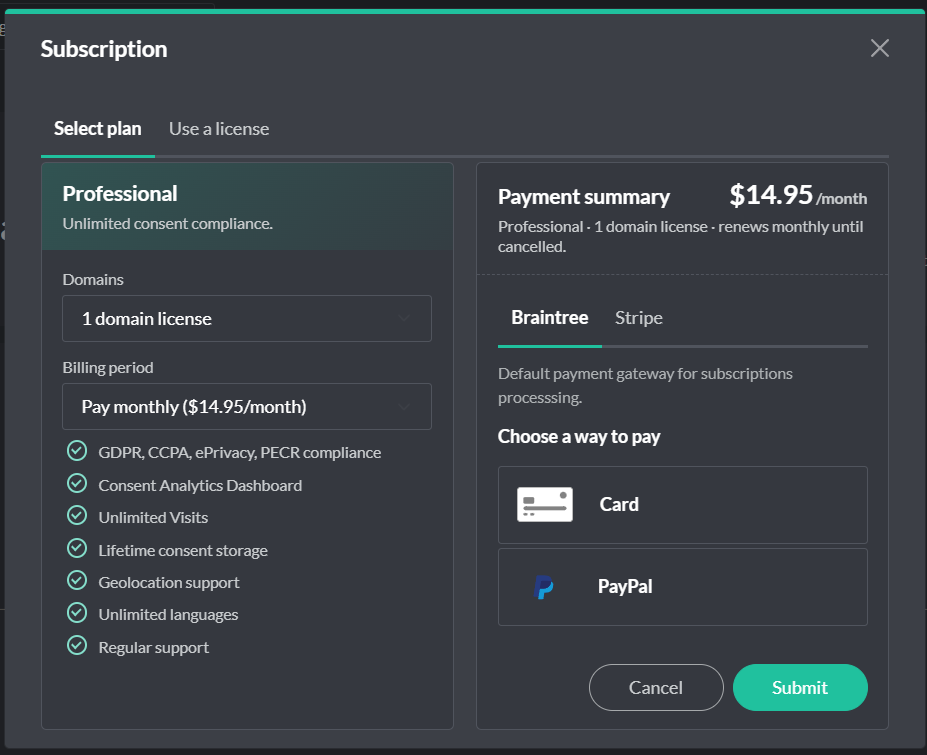Click the 'renews monthly until cancelled' description
Screen dimensions: 927x755
(680, 236)
